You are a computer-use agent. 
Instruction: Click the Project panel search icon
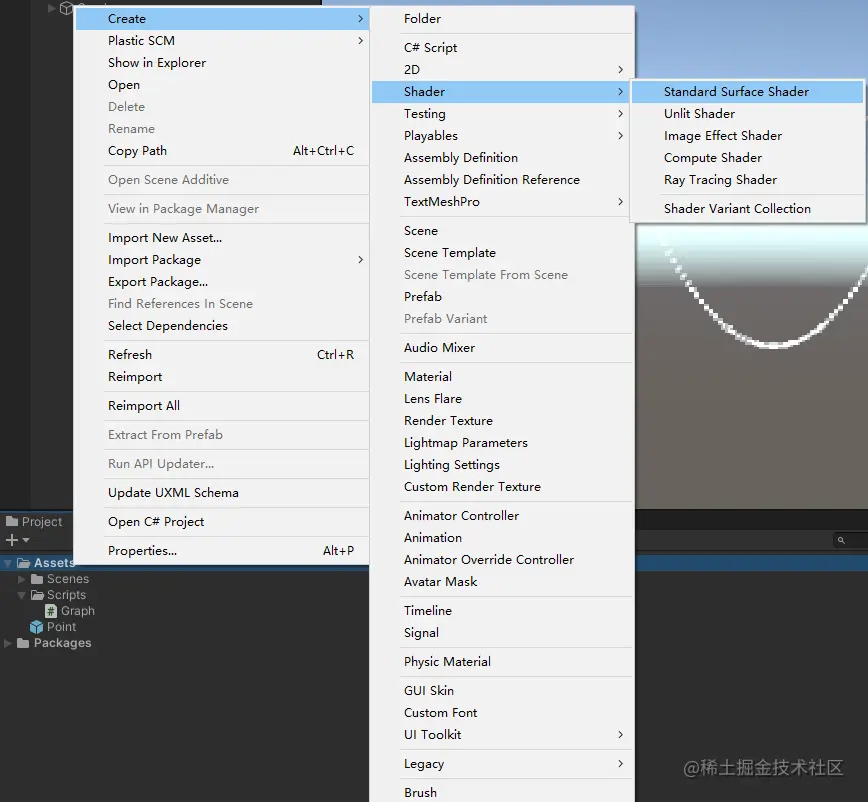[x=841, y=540]
